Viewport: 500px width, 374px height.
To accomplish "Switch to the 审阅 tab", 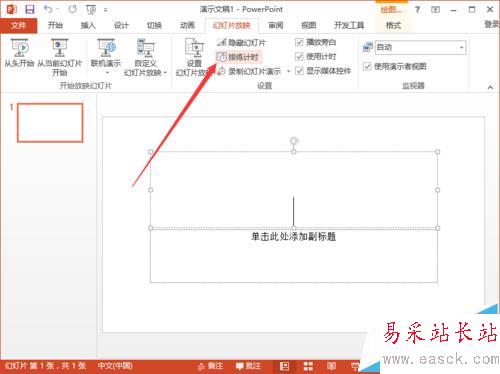I will coord(276,25).
